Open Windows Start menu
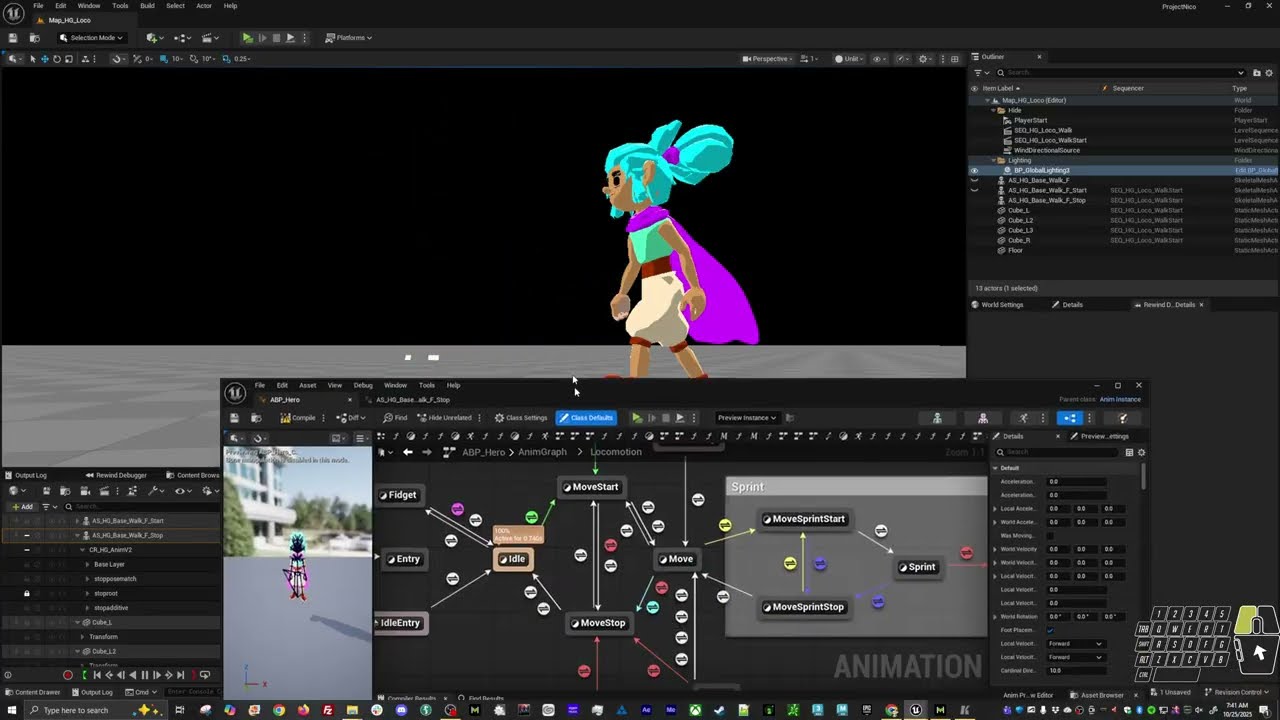The image size is (1280, 720). [x=10, y=710]
